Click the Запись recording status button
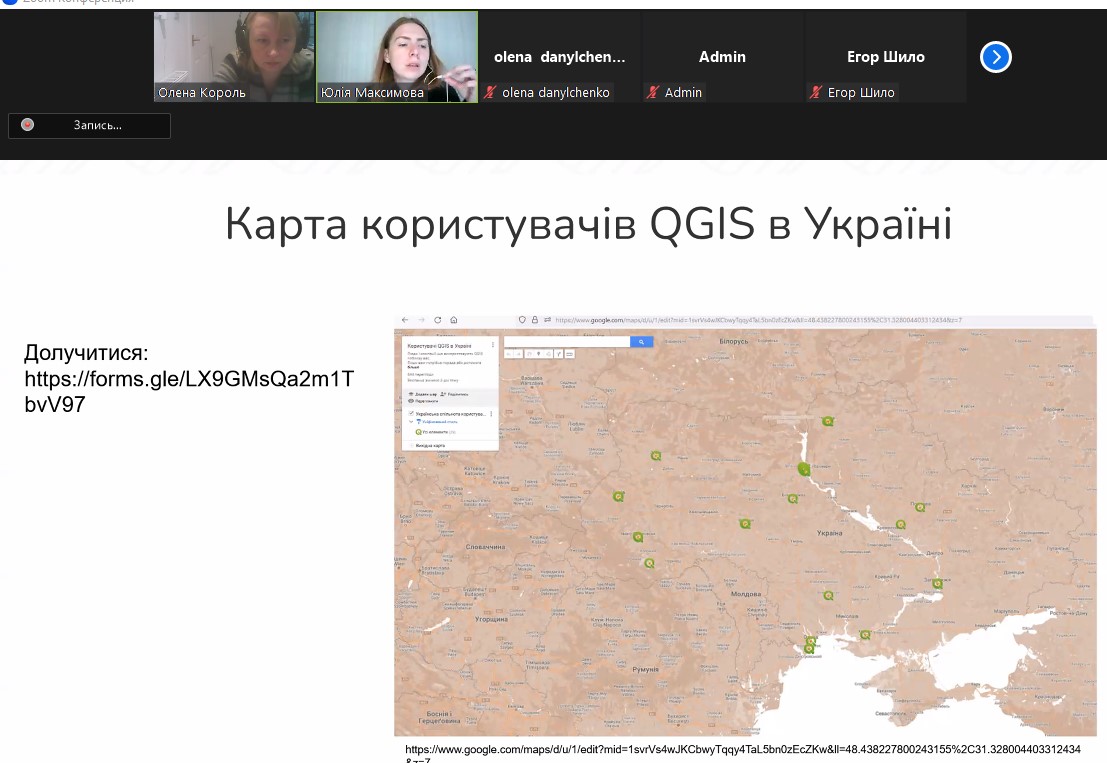This screenshot has width=1107, height=763. coord(90,125)
